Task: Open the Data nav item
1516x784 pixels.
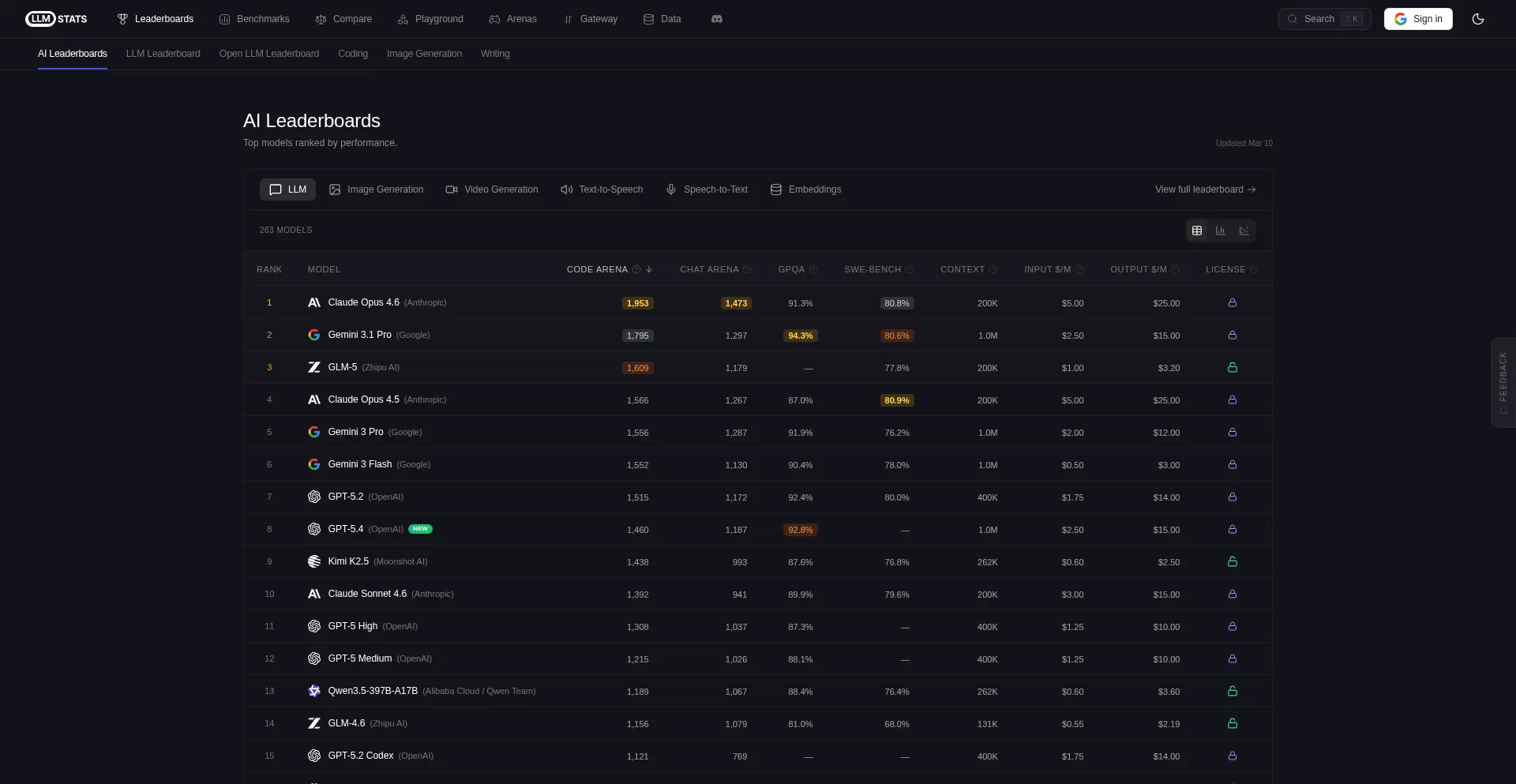Action: click(x=662, y=19)
